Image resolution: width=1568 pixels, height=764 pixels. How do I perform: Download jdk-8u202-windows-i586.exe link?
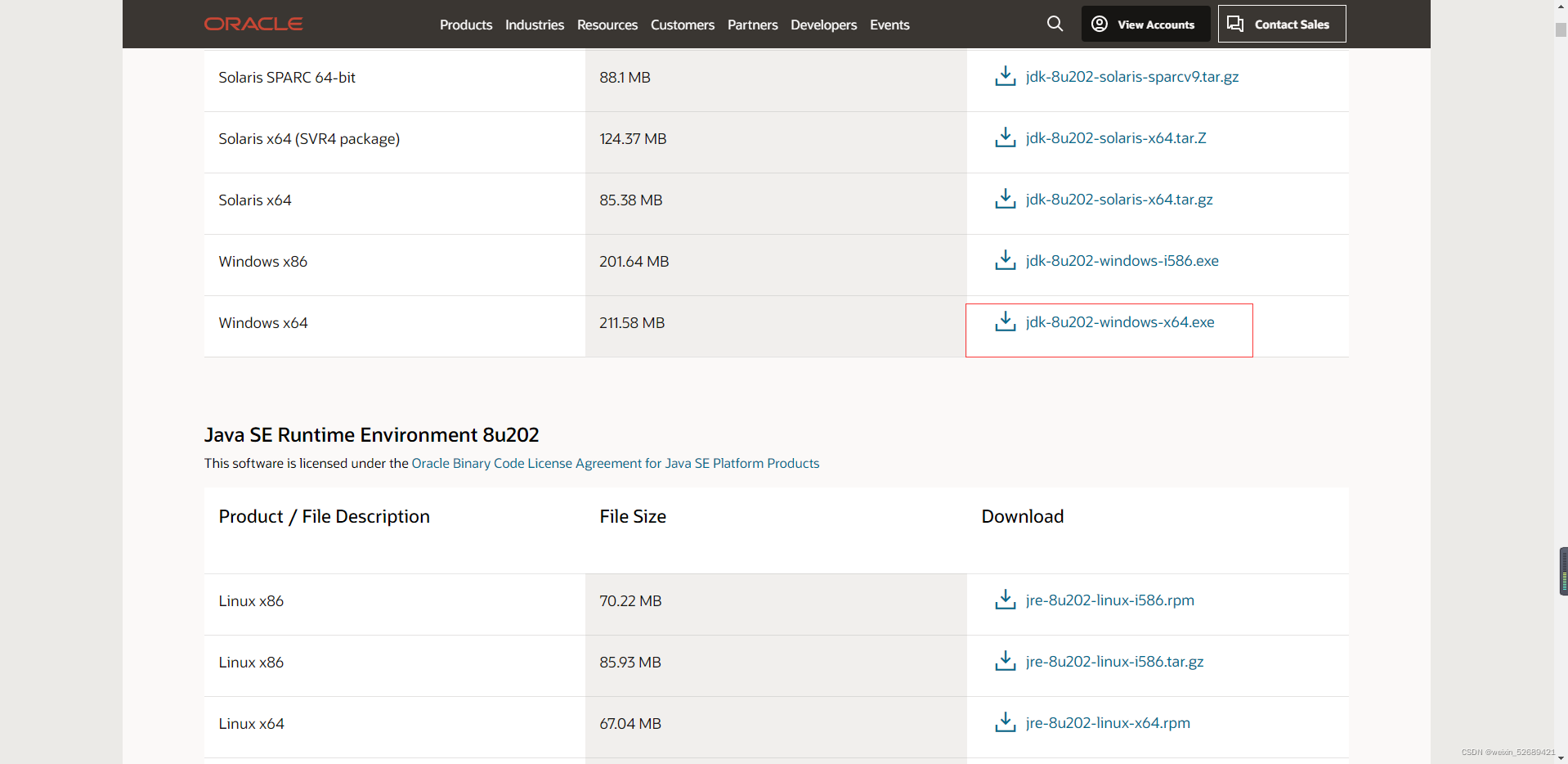pos(1122,261)
